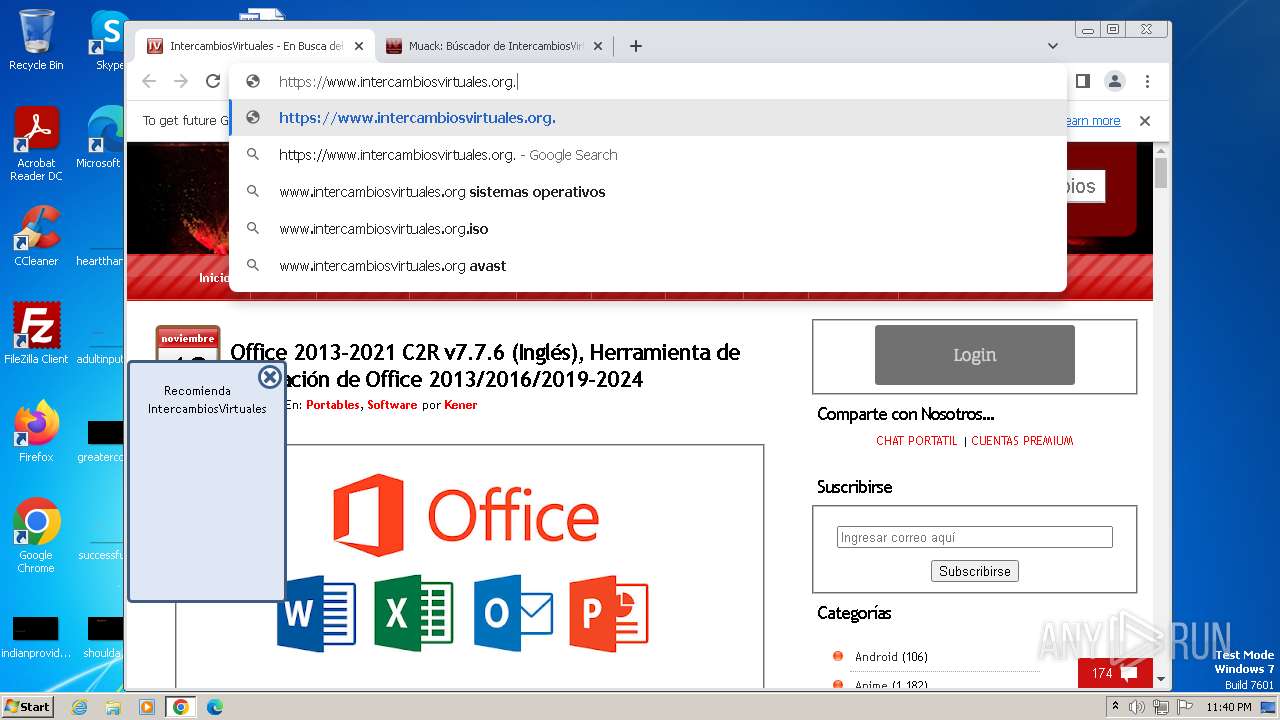The width and height of the screenshot is (1280, 720).
Task: Pick the 'sistemas operativos' suggestion
Action: click(648, 192)
